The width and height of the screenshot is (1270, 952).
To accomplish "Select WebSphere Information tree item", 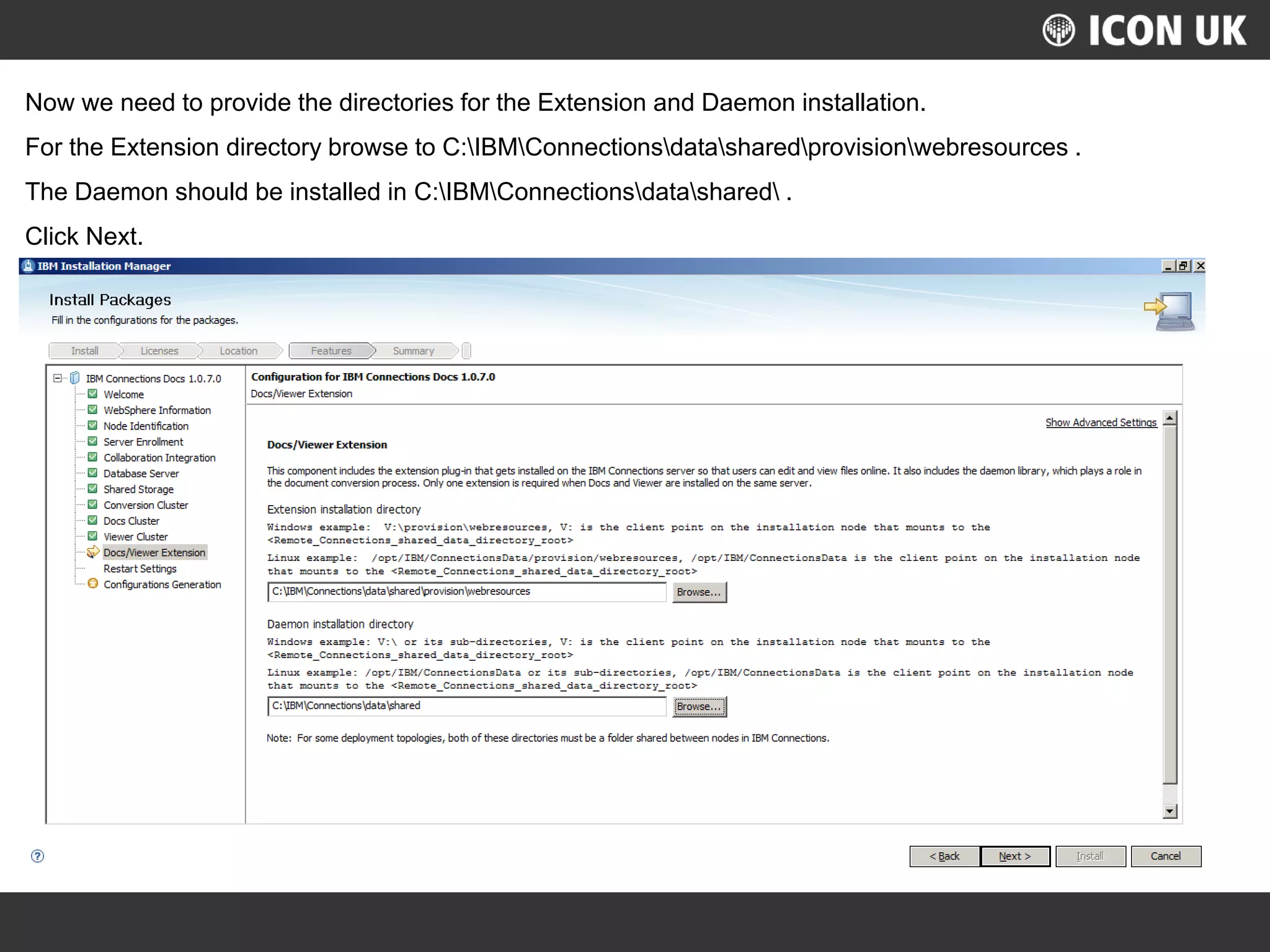I will 157,410.
